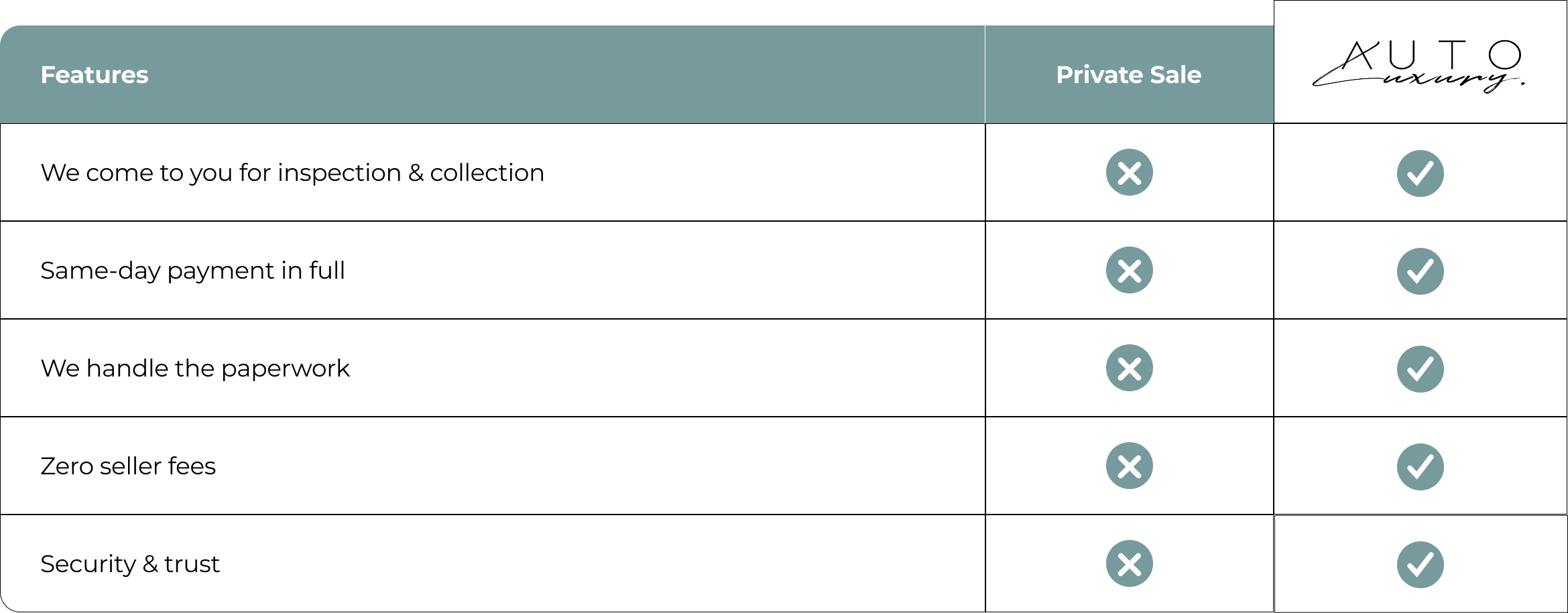Image resolution: width=1568 pixels, height=613 pixels.
Task: Click Private Sale cross for paperwork row
Action: point(1129,368)
